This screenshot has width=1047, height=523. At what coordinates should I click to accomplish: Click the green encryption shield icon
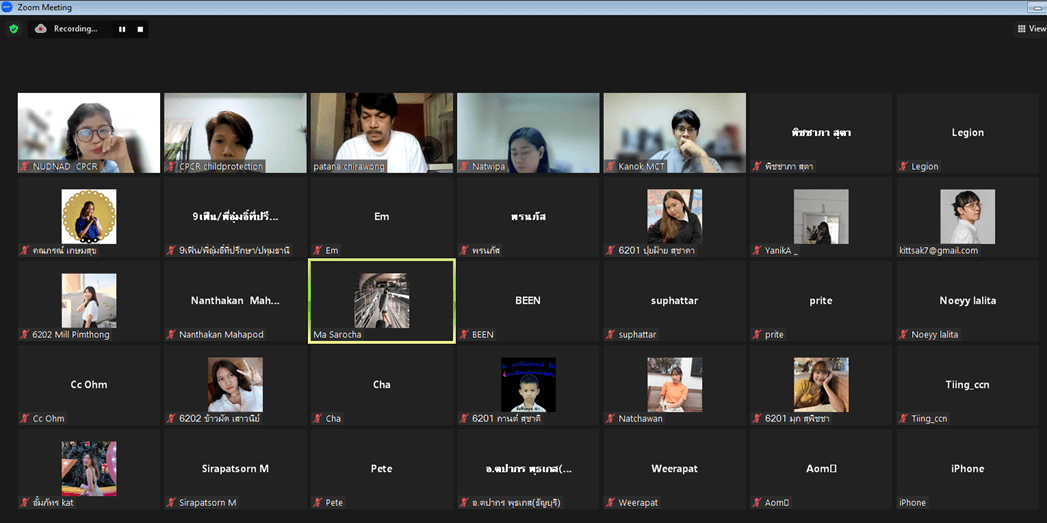13,29
